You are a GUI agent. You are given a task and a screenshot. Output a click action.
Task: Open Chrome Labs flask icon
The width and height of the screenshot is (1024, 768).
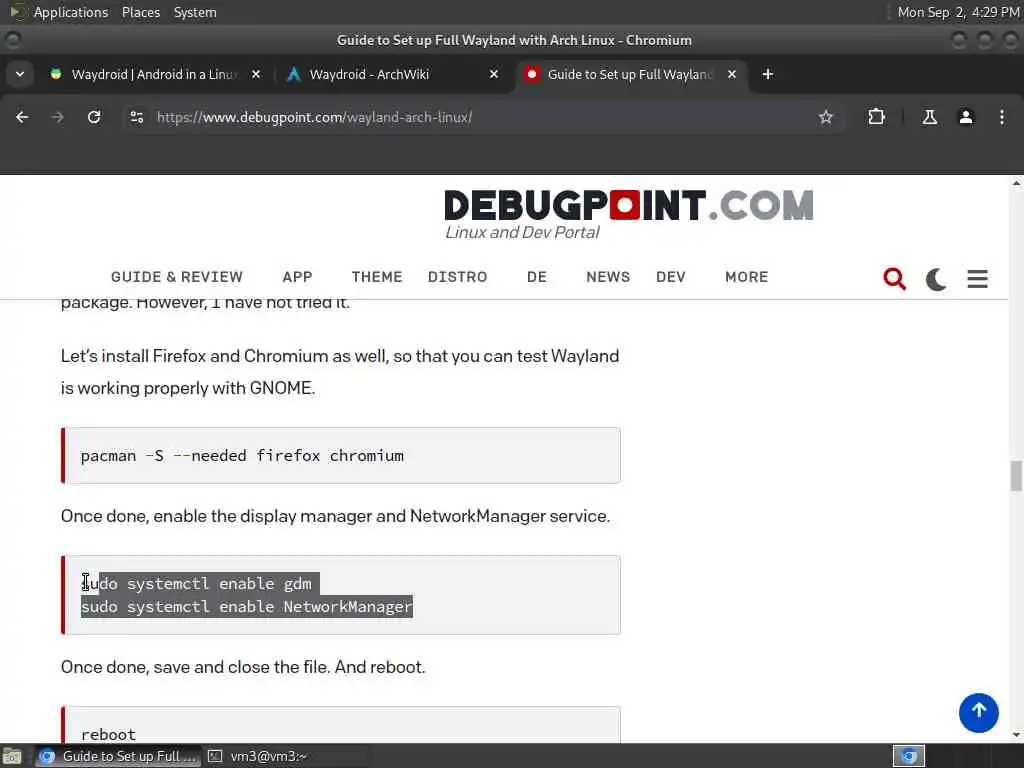pyautogui.click(x=929, y=117)
